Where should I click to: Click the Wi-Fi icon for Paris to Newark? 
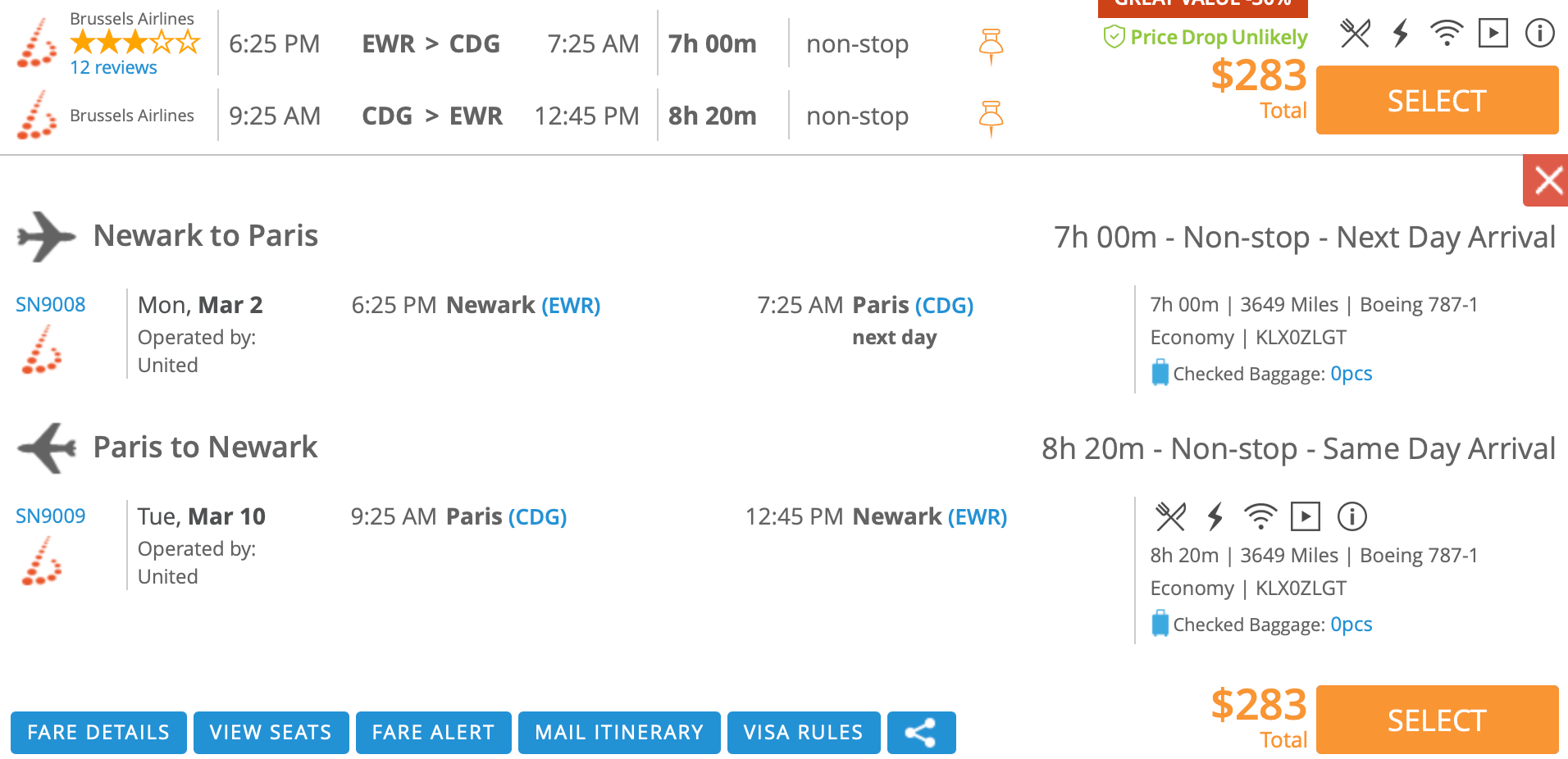1260,516
